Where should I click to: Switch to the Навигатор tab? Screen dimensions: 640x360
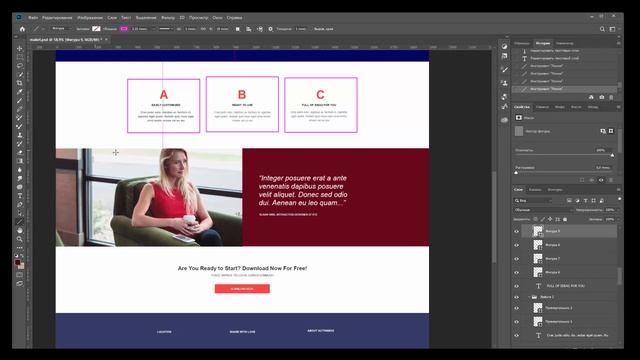[564, 43]
